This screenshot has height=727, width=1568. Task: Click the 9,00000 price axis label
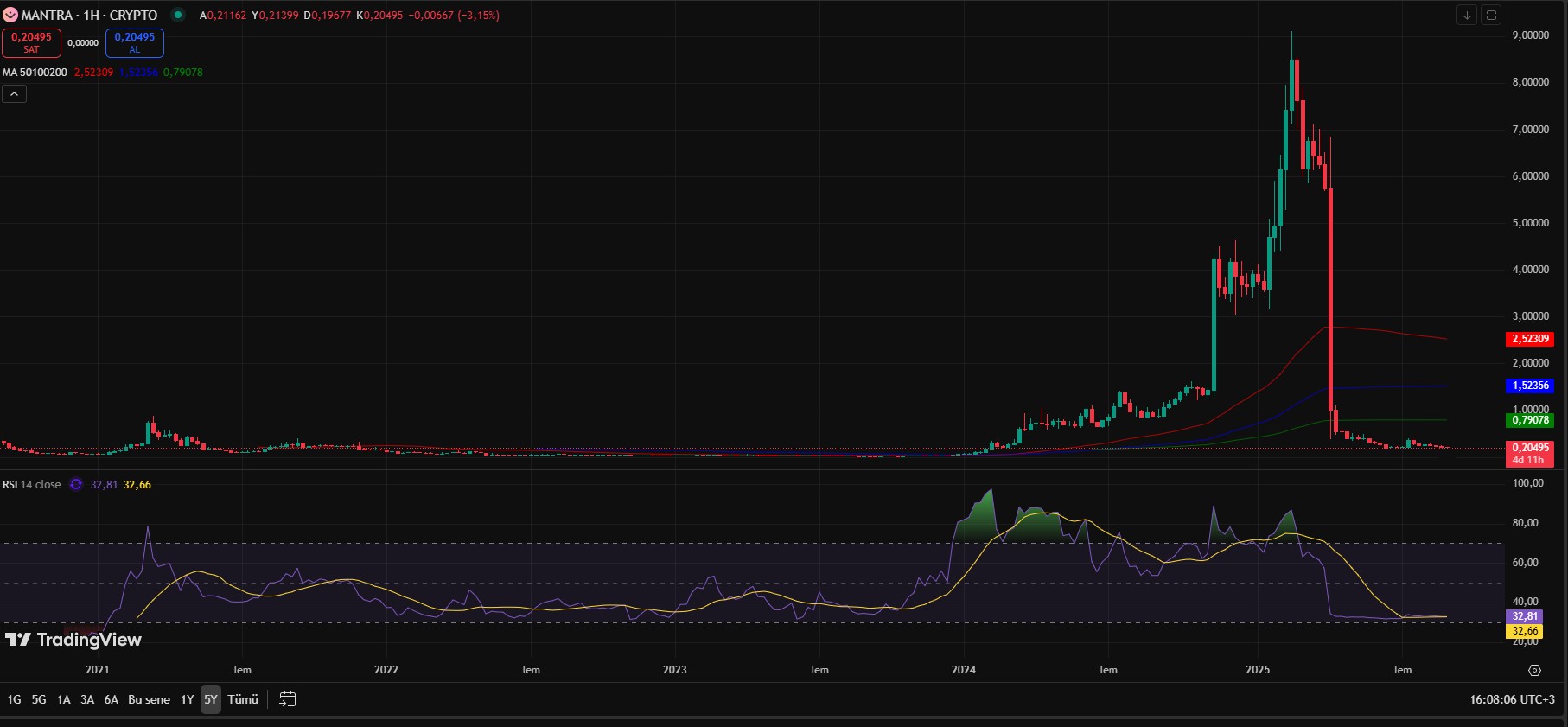pyautogui.click(x=1530, y=35)
